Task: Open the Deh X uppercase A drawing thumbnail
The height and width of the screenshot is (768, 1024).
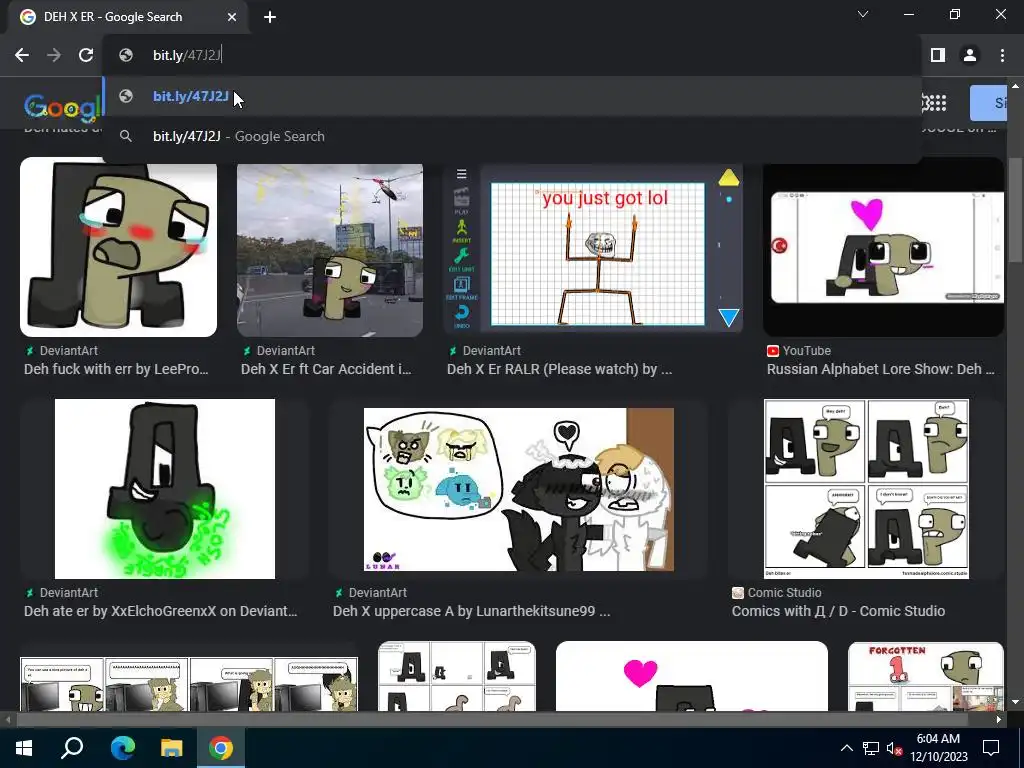Action: (x=519, y=489)
